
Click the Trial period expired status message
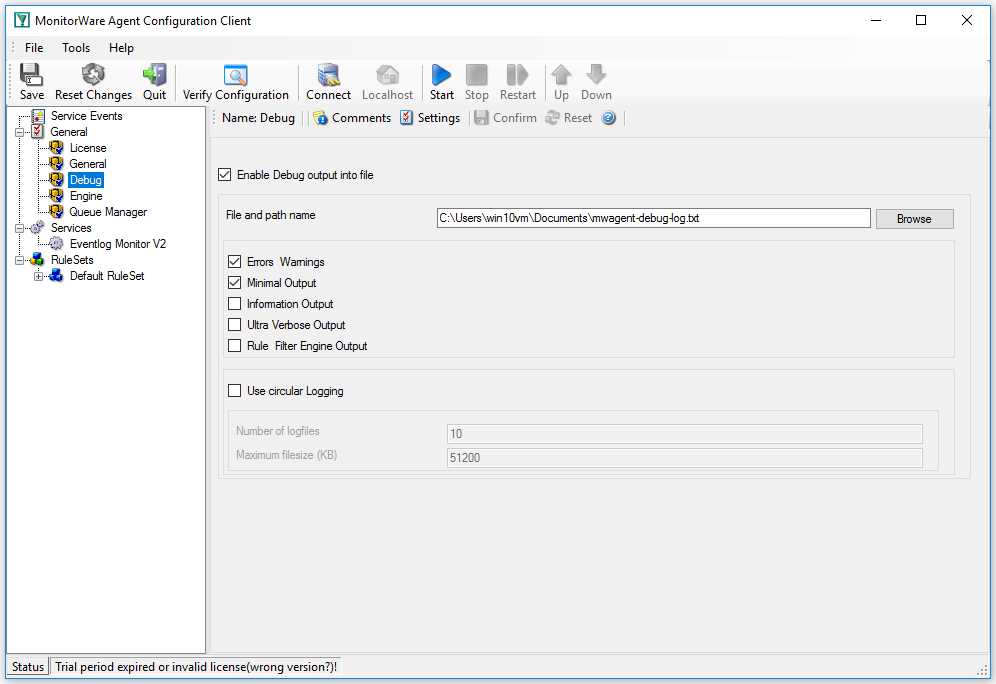click(196, 667)
